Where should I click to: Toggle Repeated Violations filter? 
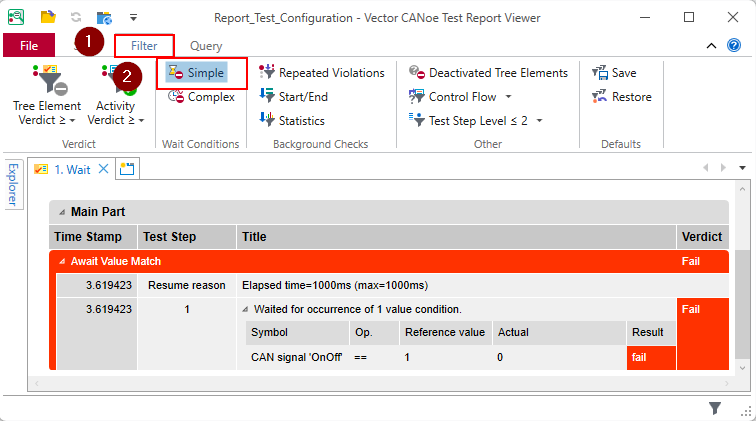[321, 73]
